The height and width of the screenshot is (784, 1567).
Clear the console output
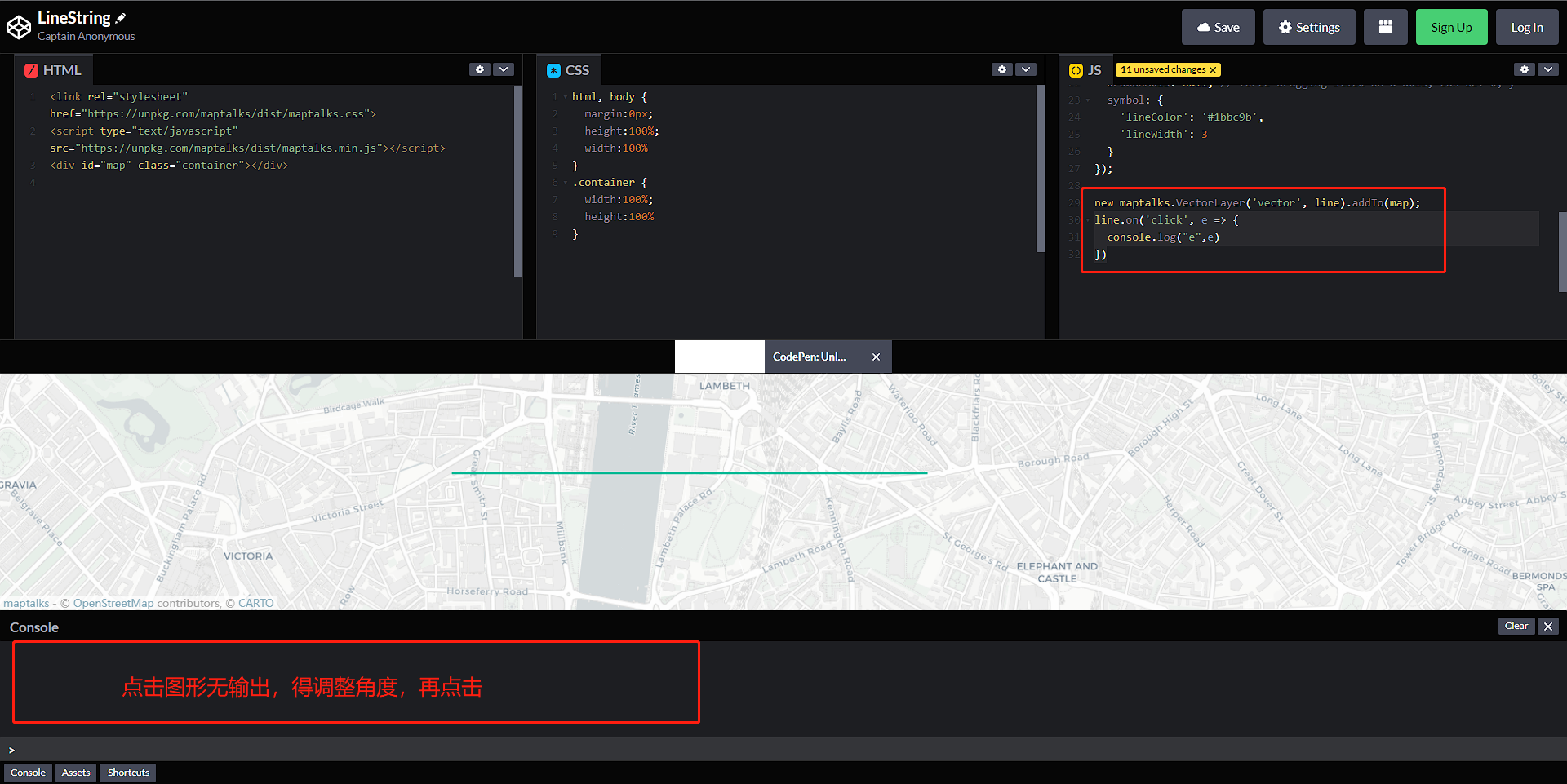coord(1516,626)
